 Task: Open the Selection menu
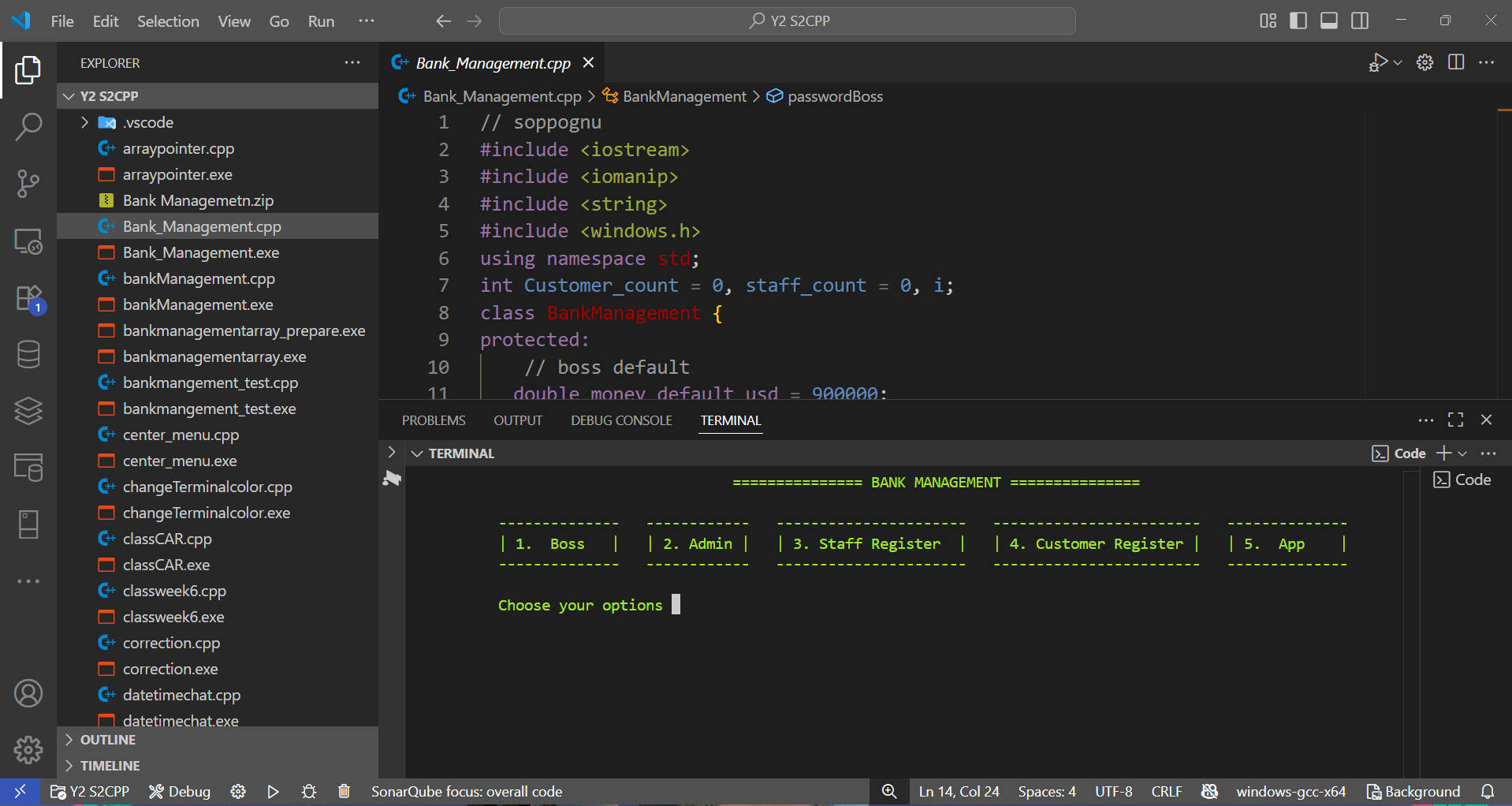168,21
